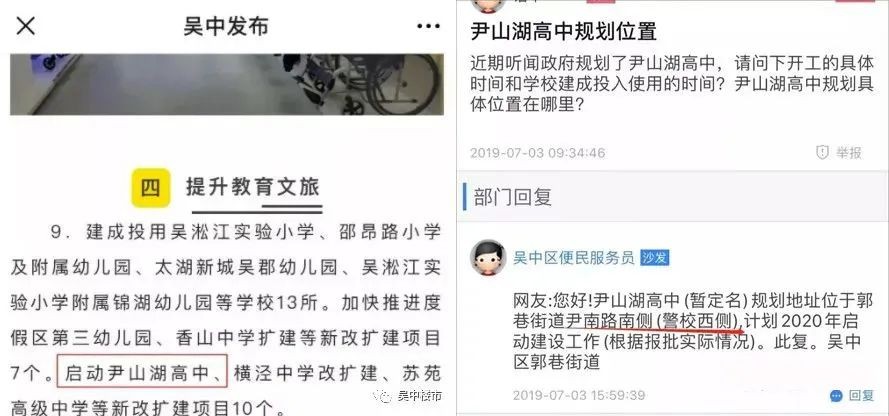Open the 尹山湖高中规划位置 post title

[x=563, y=31]
